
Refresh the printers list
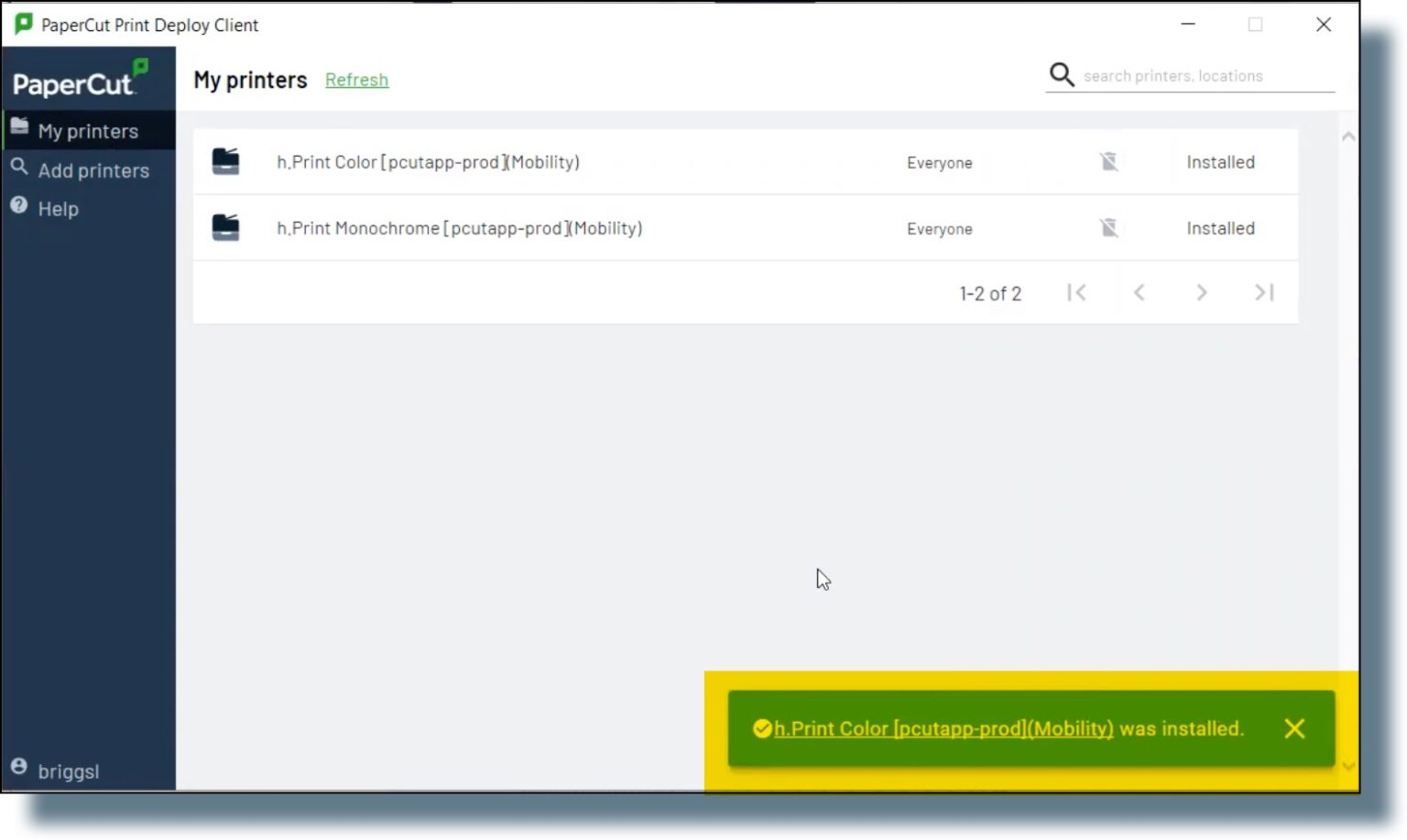(356, 80)
